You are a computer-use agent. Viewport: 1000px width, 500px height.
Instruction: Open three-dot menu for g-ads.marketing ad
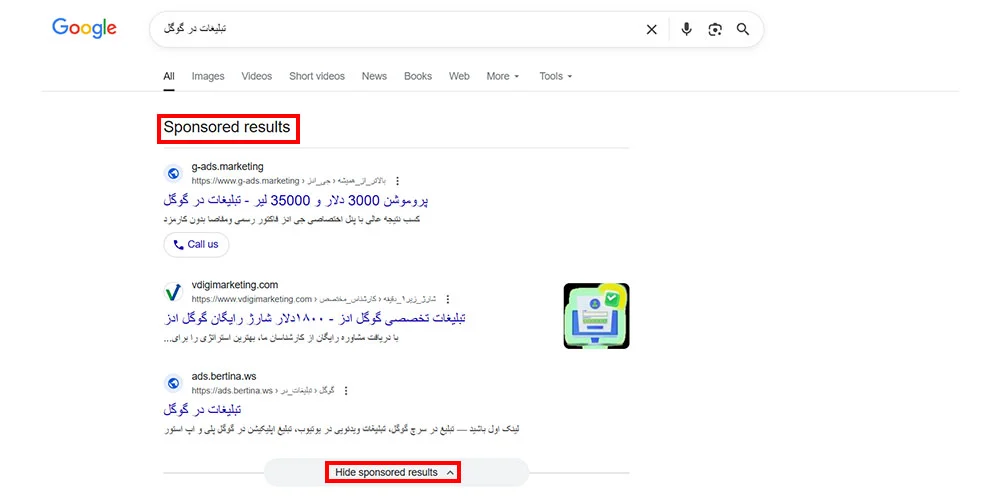click(397, 181)
